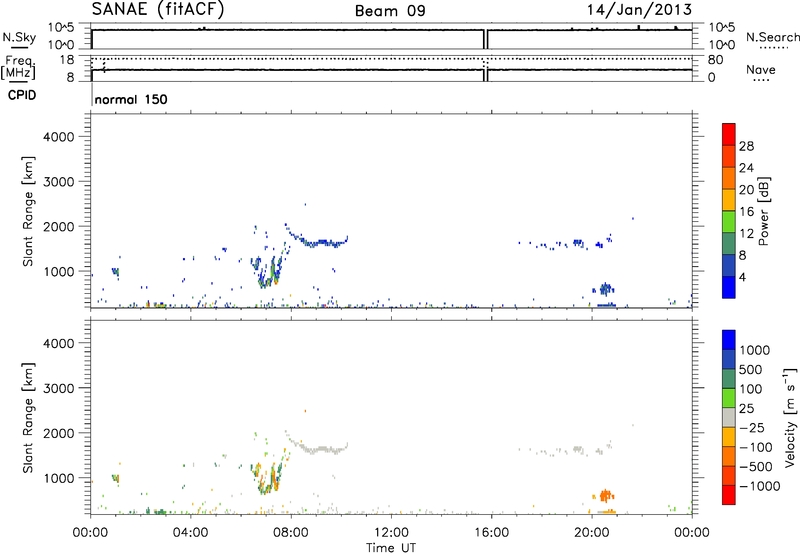Click the 80 label on Nave axis

715,60
